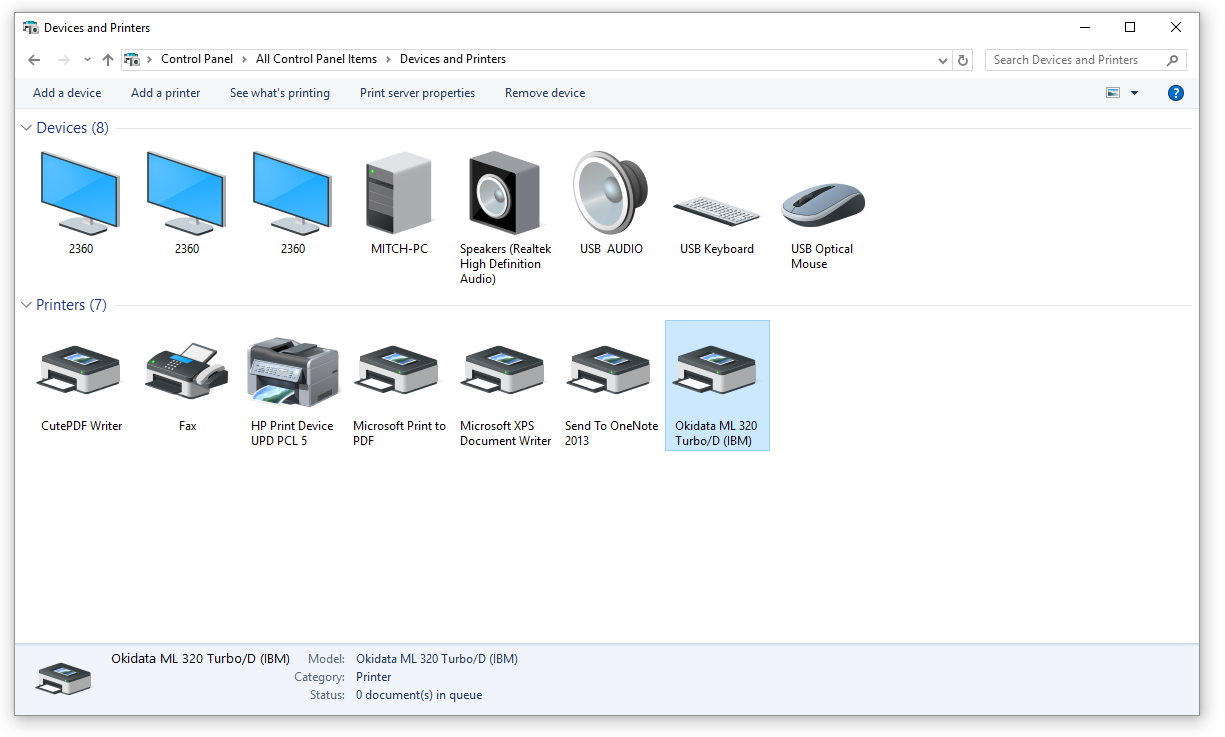Screen dimensions: 1225x737
Task: Click the Refresh button beside the address bar
Action: (963, 60)
